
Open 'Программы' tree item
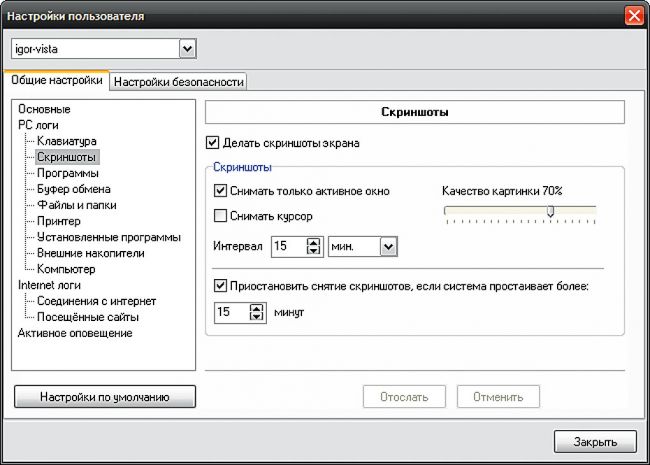68,173
